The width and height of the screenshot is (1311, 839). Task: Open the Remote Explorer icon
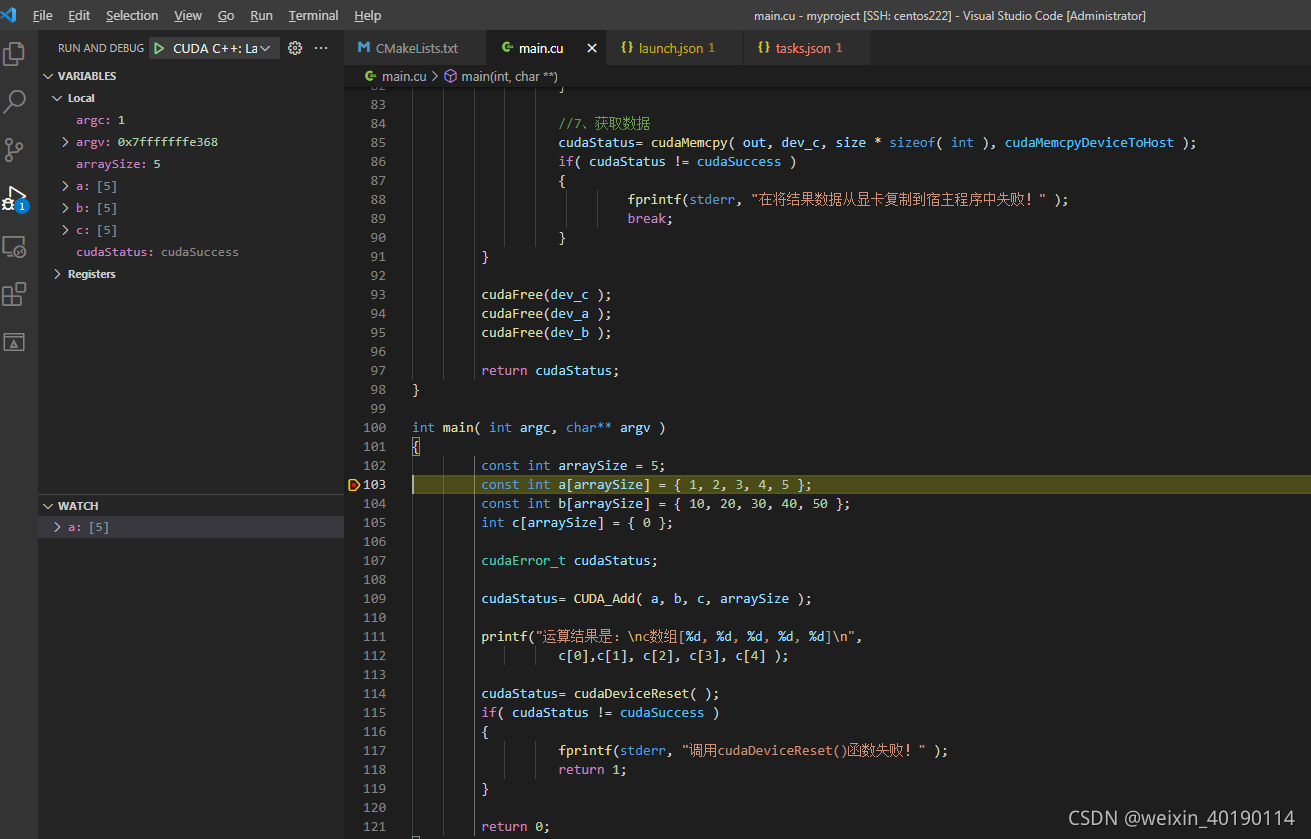click(x=15, y=246)
